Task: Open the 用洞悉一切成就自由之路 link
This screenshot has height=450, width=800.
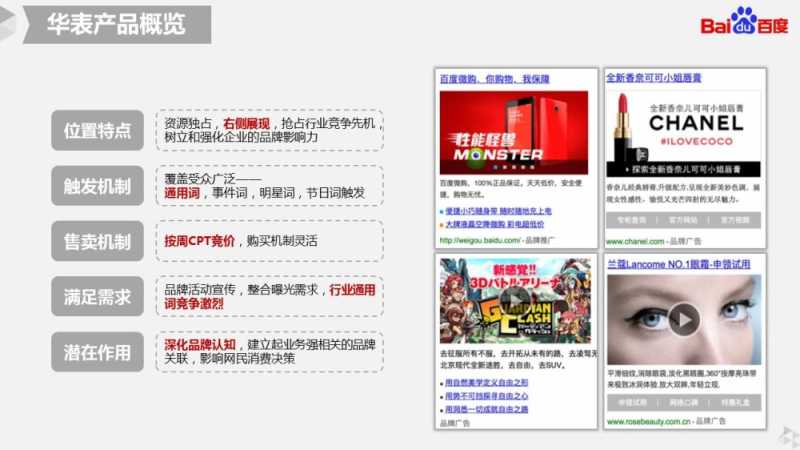Action: coord(486,409)
